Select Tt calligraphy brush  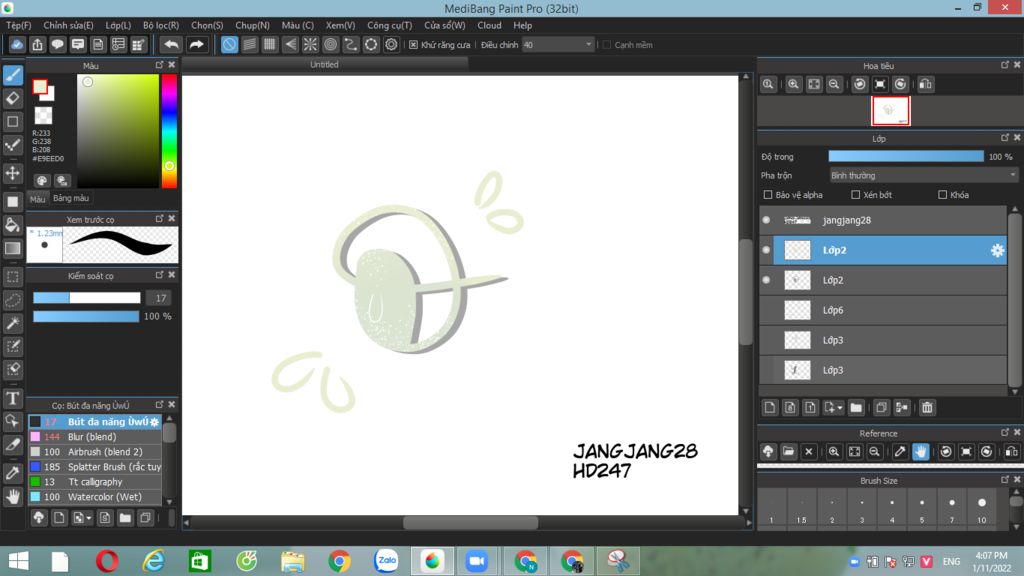point(95,482)
